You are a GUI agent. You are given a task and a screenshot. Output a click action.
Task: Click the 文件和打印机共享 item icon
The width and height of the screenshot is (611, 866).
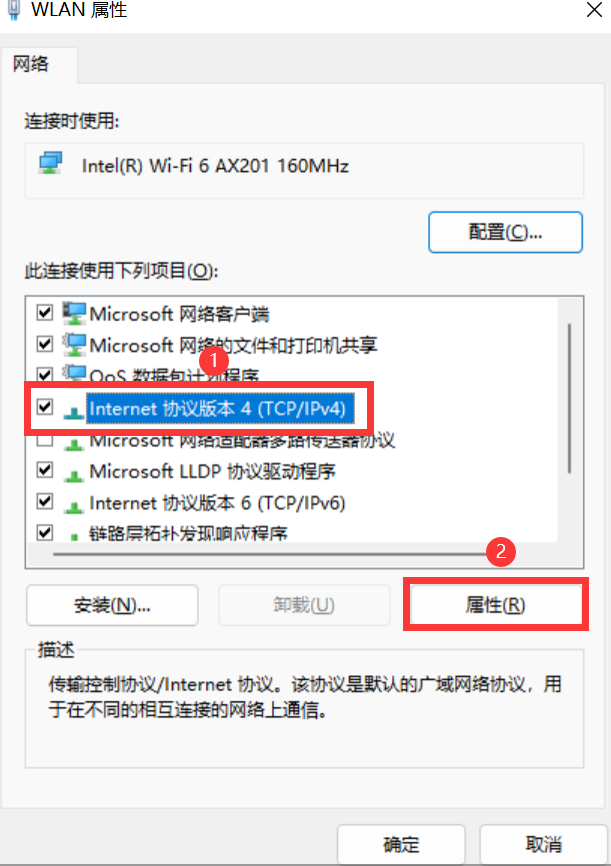pos(74,345)
